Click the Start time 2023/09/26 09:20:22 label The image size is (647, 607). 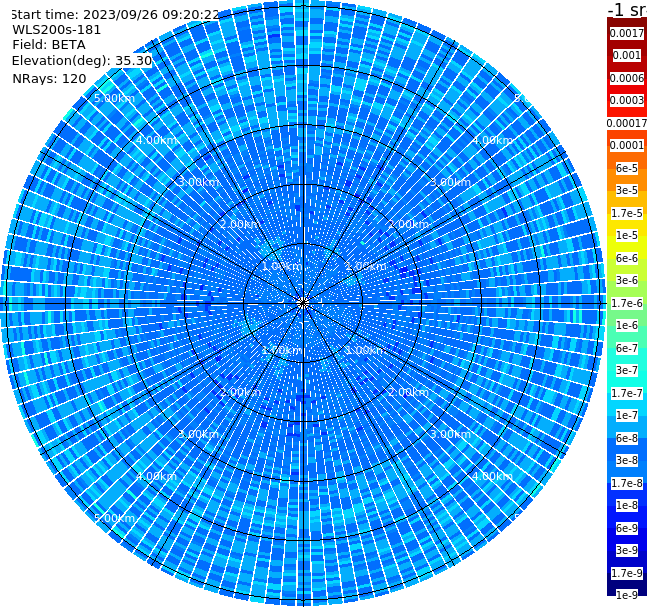coord(115,15)
